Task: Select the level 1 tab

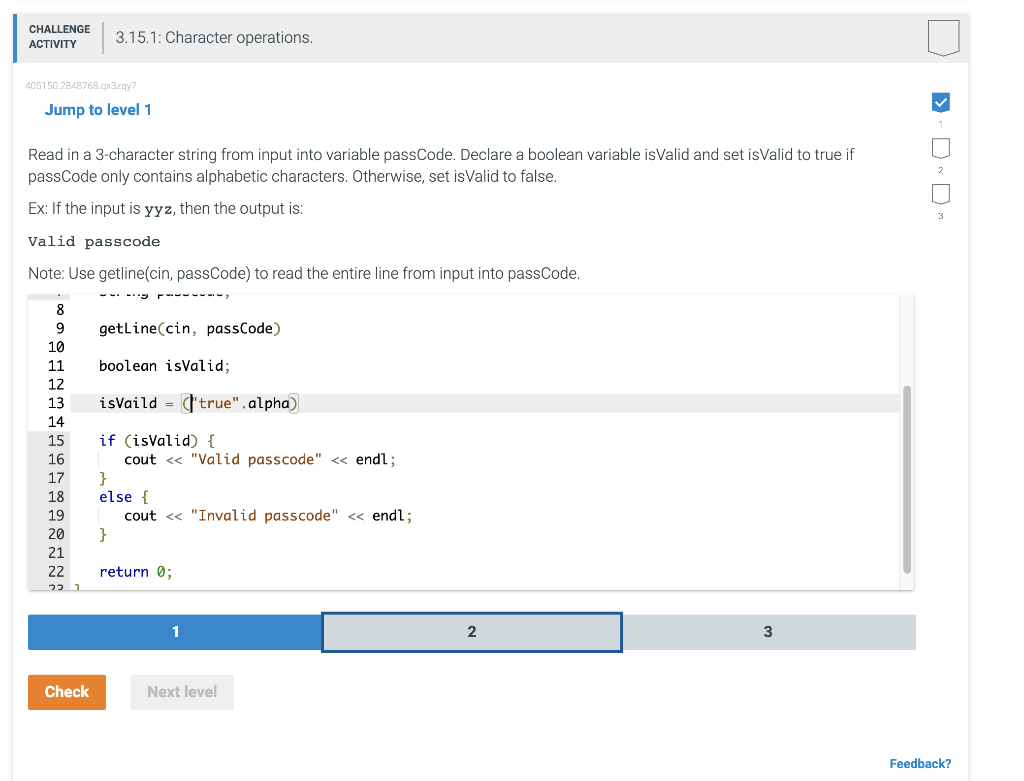Action: [x=175, y=631]
